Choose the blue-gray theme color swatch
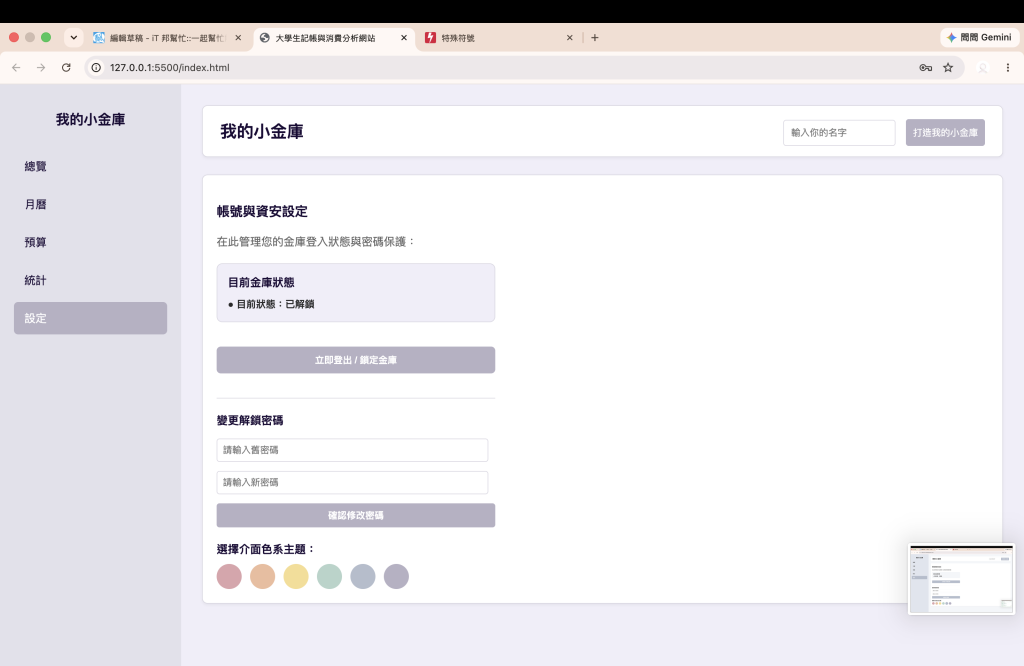The width and height of the screenshot is (1024, 666). (362, 577)
